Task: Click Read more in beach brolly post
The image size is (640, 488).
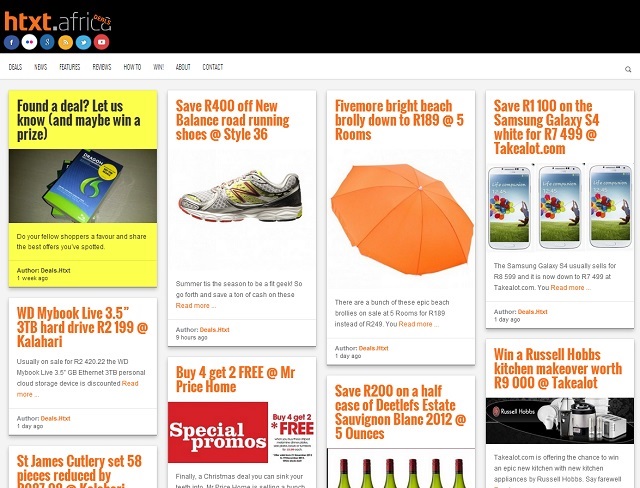Action: (x=419, y=324)
